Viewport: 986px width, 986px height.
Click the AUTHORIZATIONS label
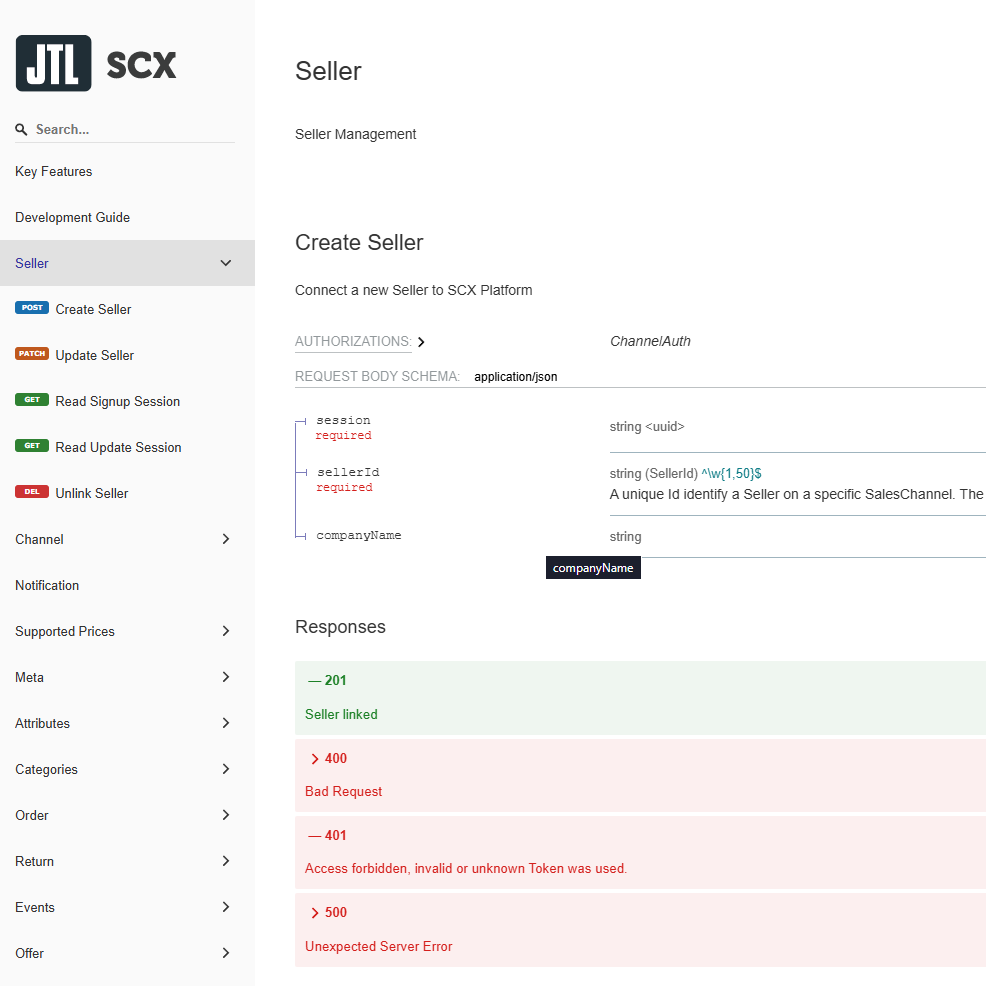tap(353, 341)
